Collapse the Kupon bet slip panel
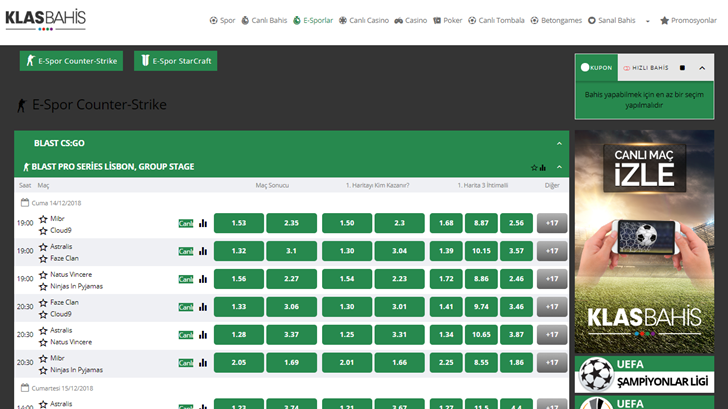728x409 pixels. (702, 68)
